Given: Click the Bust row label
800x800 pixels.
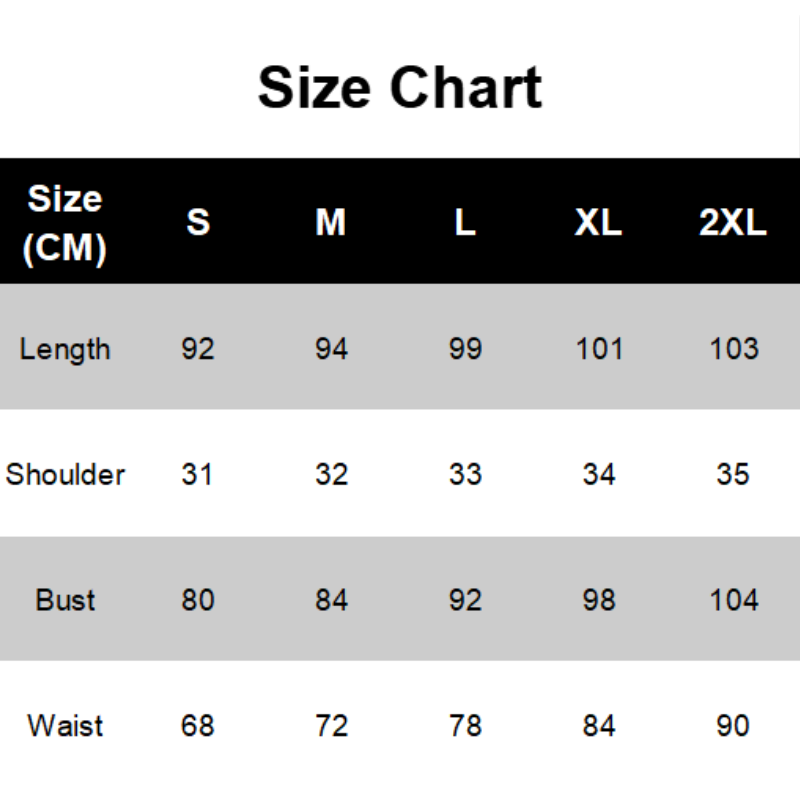Looking at the screenshot, I should click(x=65, y=600).
